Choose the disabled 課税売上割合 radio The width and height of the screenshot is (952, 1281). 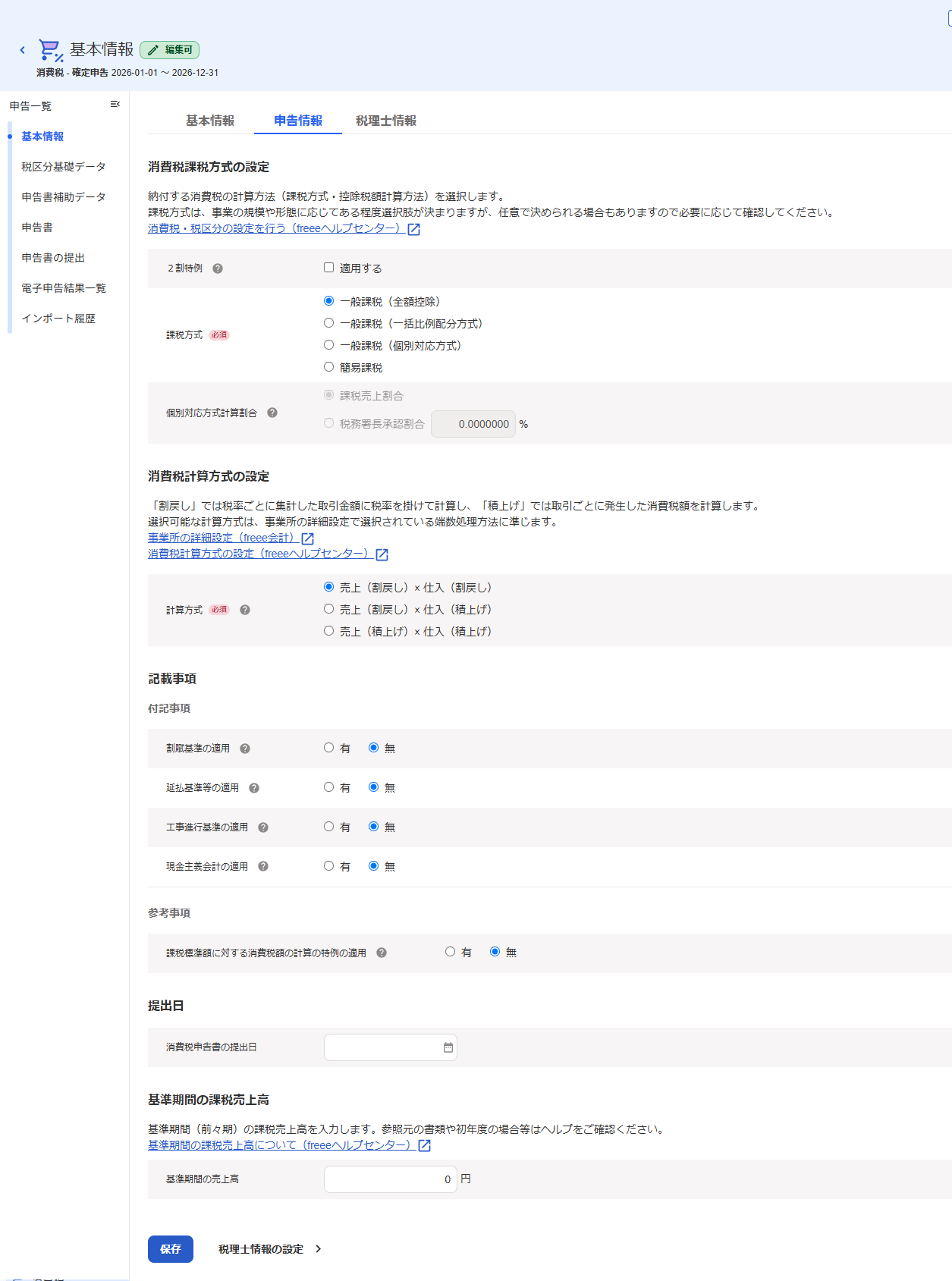(x=329, y=395)
